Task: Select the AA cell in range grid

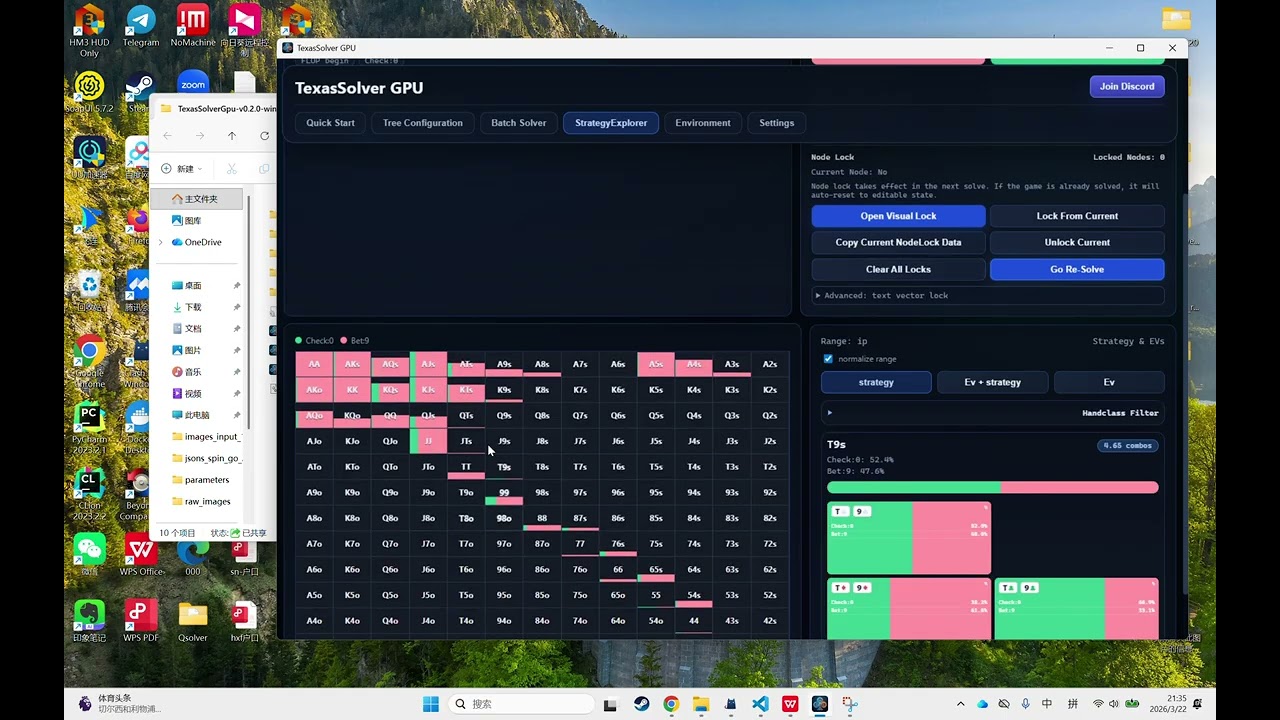Action: pos(314,364)
